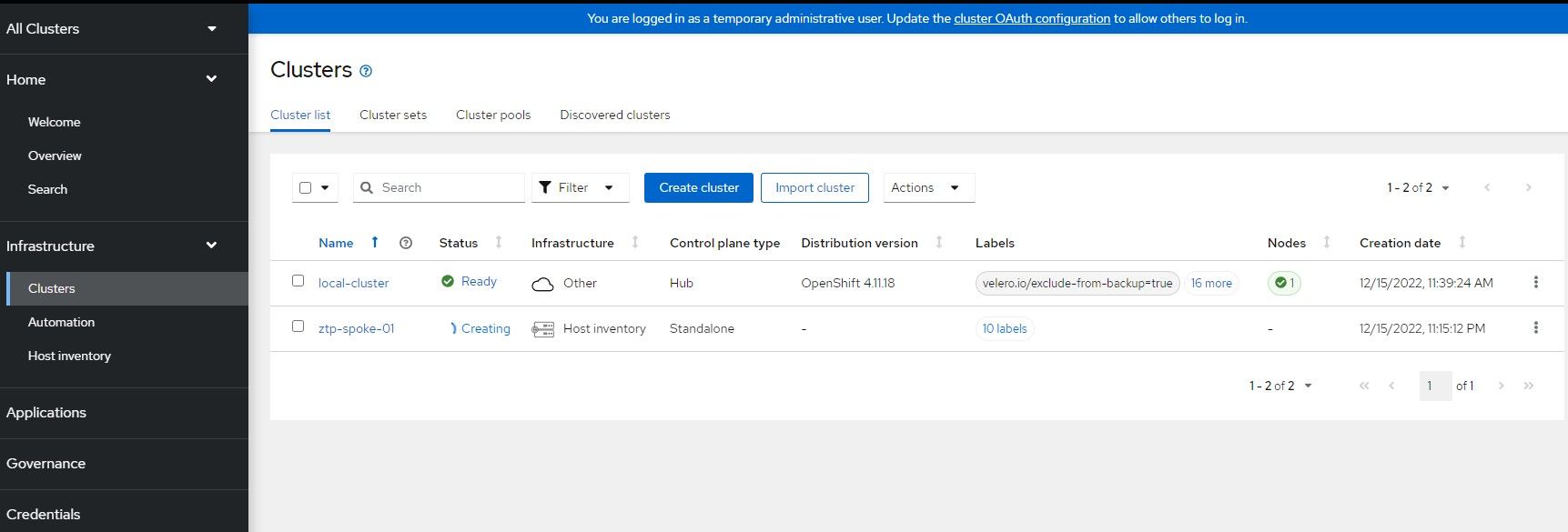
Task: Click the page number input in pagination
Action: click(1435, 386)
